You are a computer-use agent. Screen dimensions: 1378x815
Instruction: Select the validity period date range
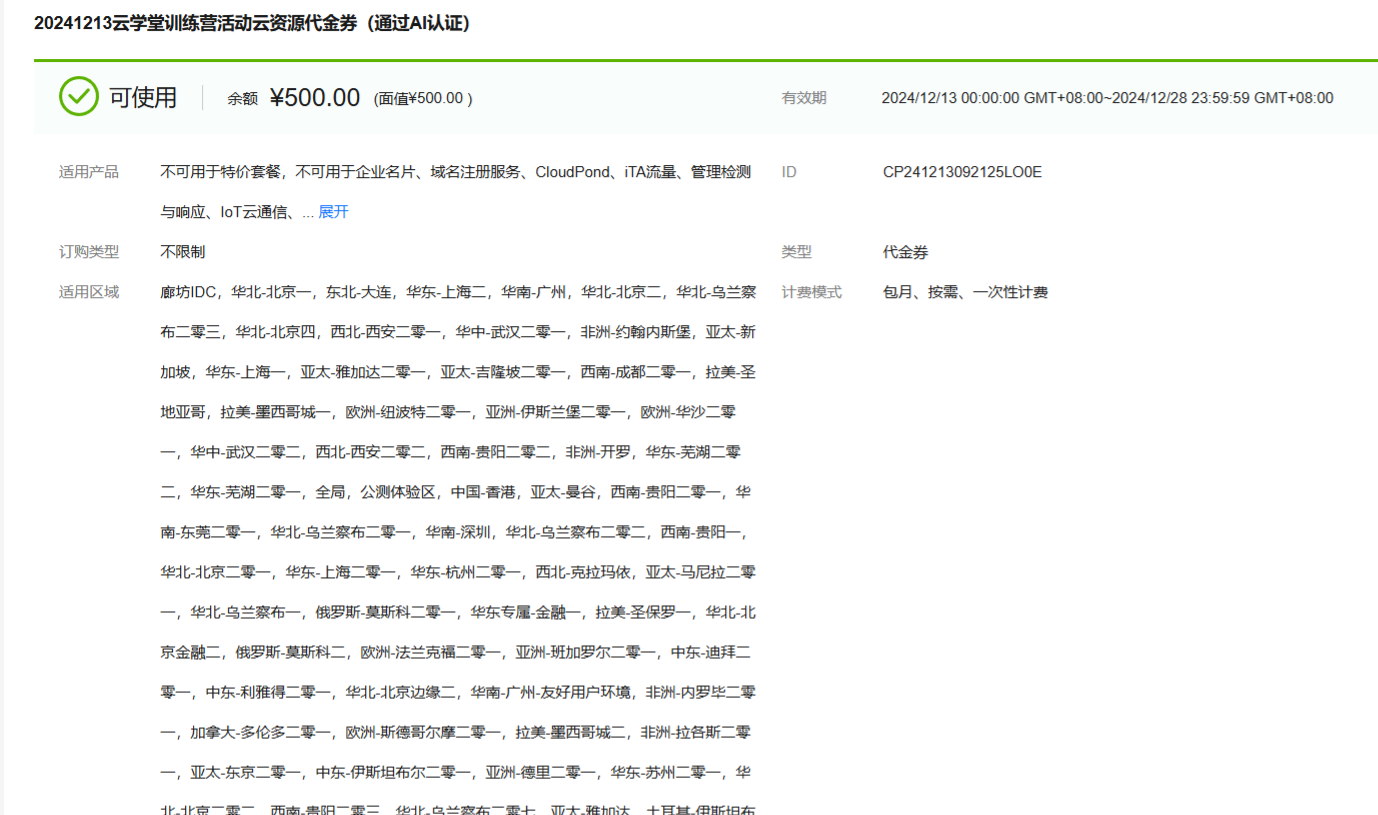coord(1107,98)
